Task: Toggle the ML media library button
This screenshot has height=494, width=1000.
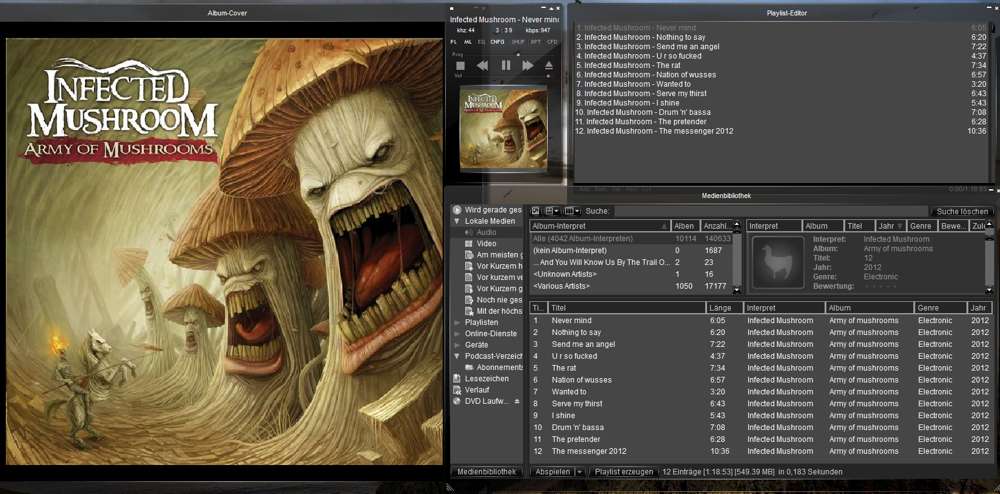Action: (467, 42)
